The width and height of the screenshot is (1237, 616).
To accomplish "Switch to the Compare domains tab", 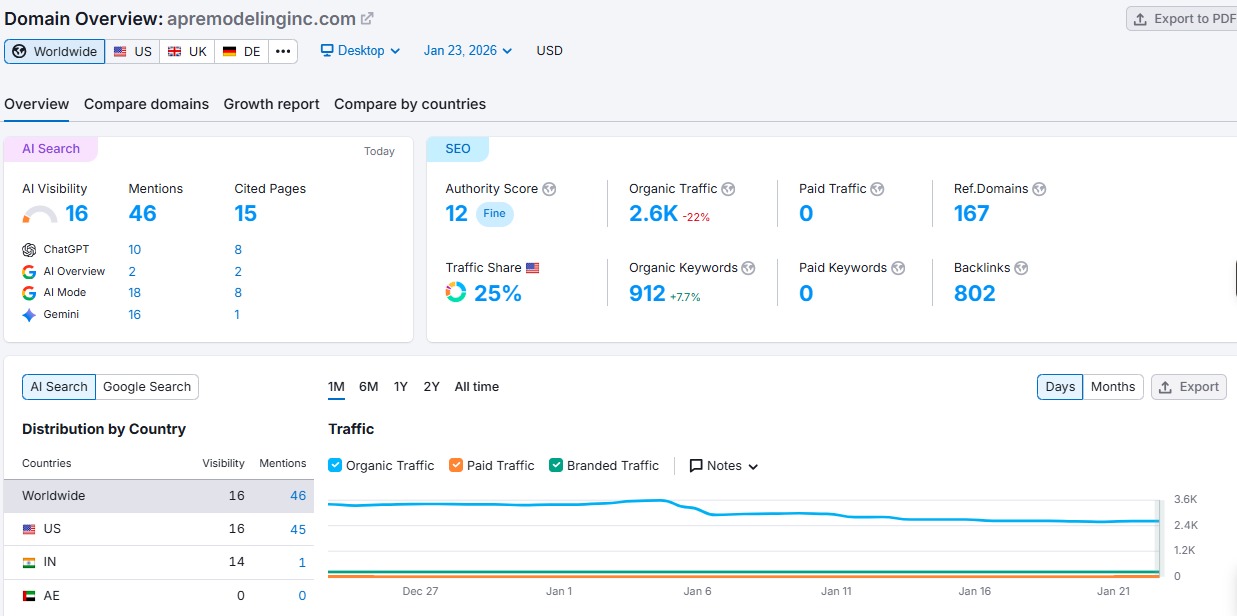I will point(146,103).
